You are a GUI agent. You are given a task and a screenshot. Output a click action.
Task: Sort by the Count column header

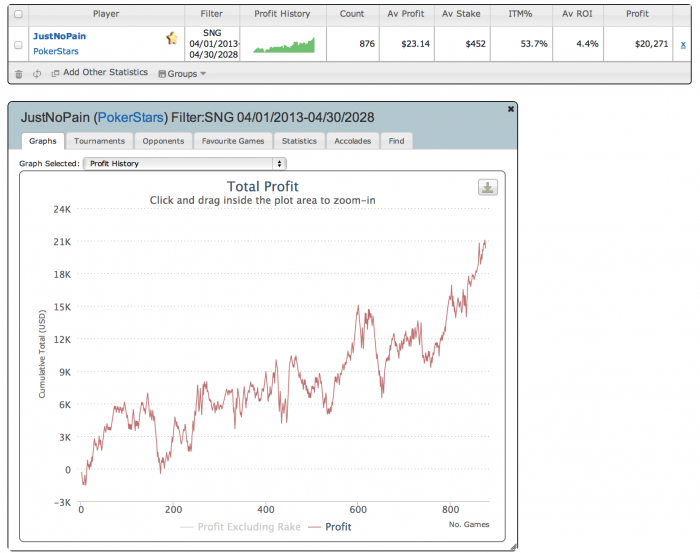pos(352,14)
